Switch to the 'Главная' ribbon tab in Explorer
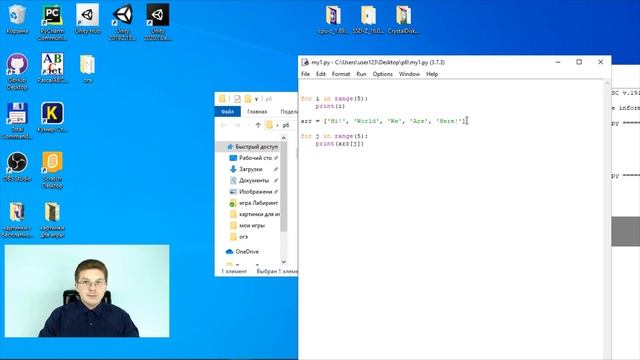This screenshot has height=360, width=640. pyautogui.click(x=257, y=111)
